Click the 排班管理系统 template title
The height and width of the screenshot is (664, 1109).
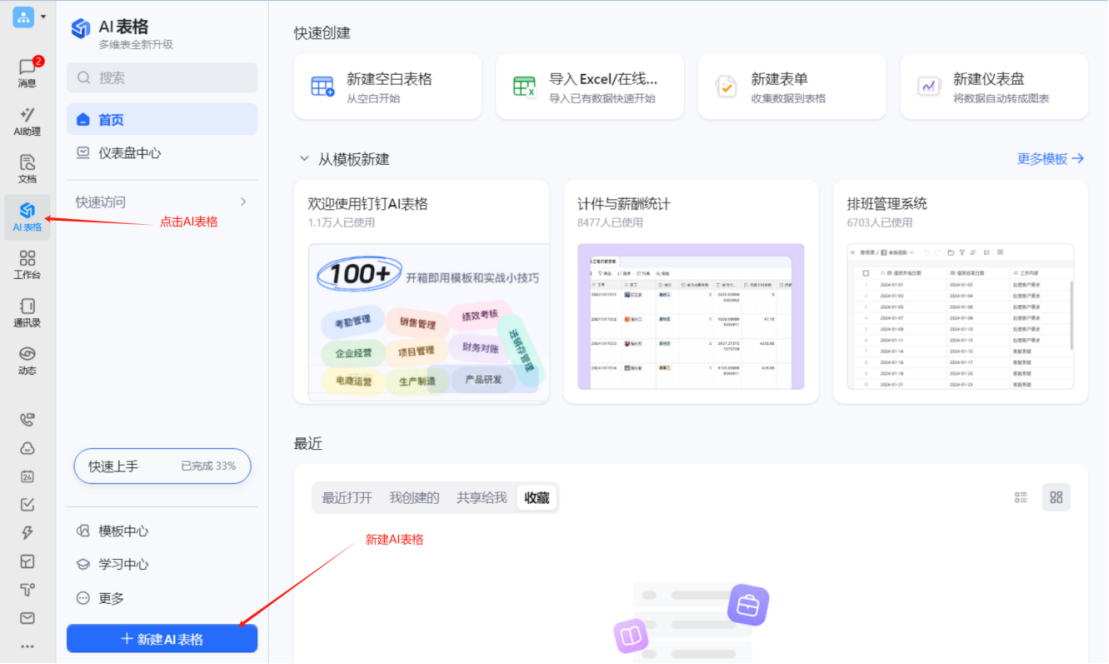click(x=887, y=204)
